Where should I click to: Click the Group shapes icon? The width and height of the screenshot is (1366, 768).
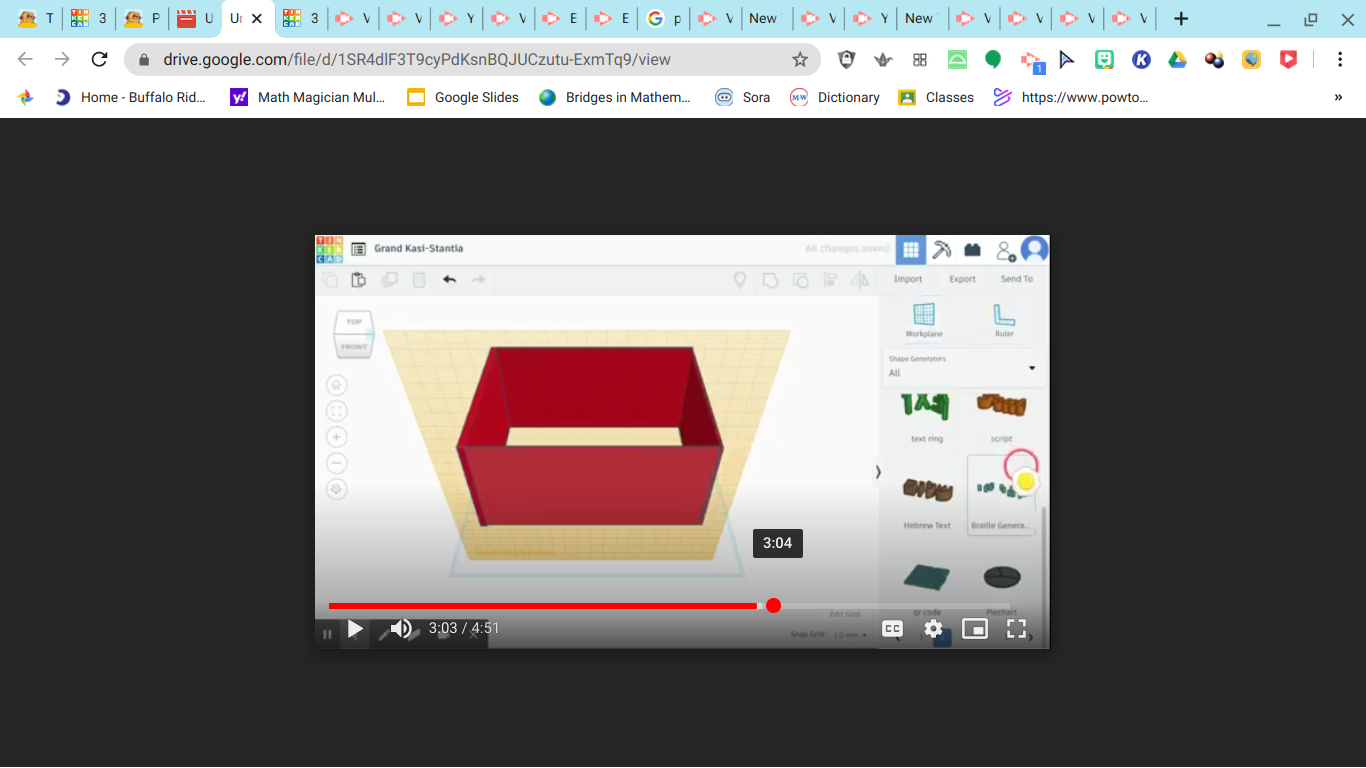[770, 280]
